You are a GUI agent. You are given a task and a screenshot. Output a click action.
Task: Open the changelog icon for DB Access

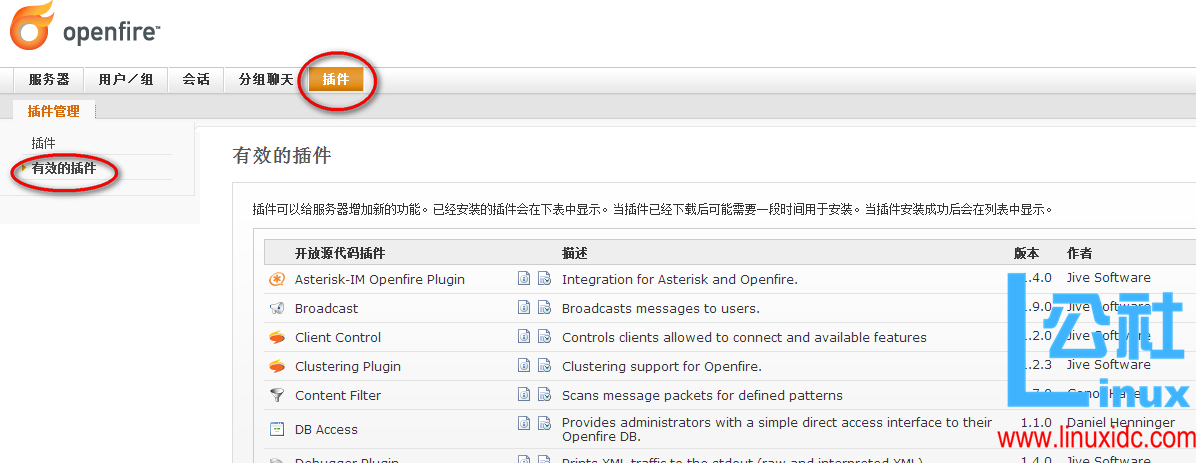pos(544,423)
